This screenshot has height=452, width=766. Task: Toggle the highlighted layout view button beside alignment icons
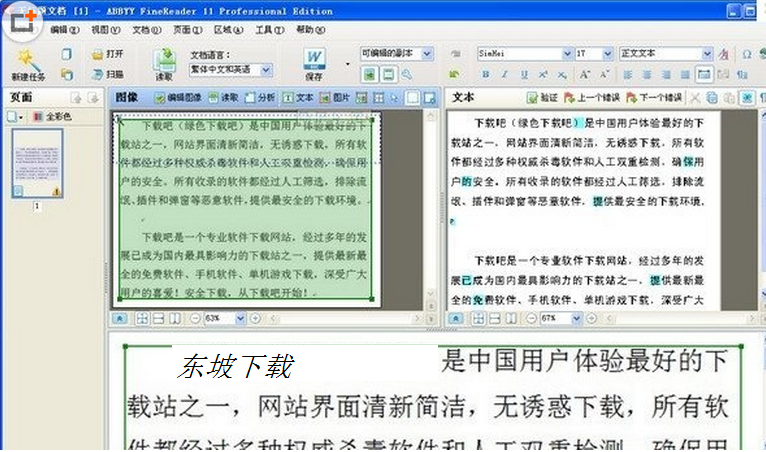704,74
